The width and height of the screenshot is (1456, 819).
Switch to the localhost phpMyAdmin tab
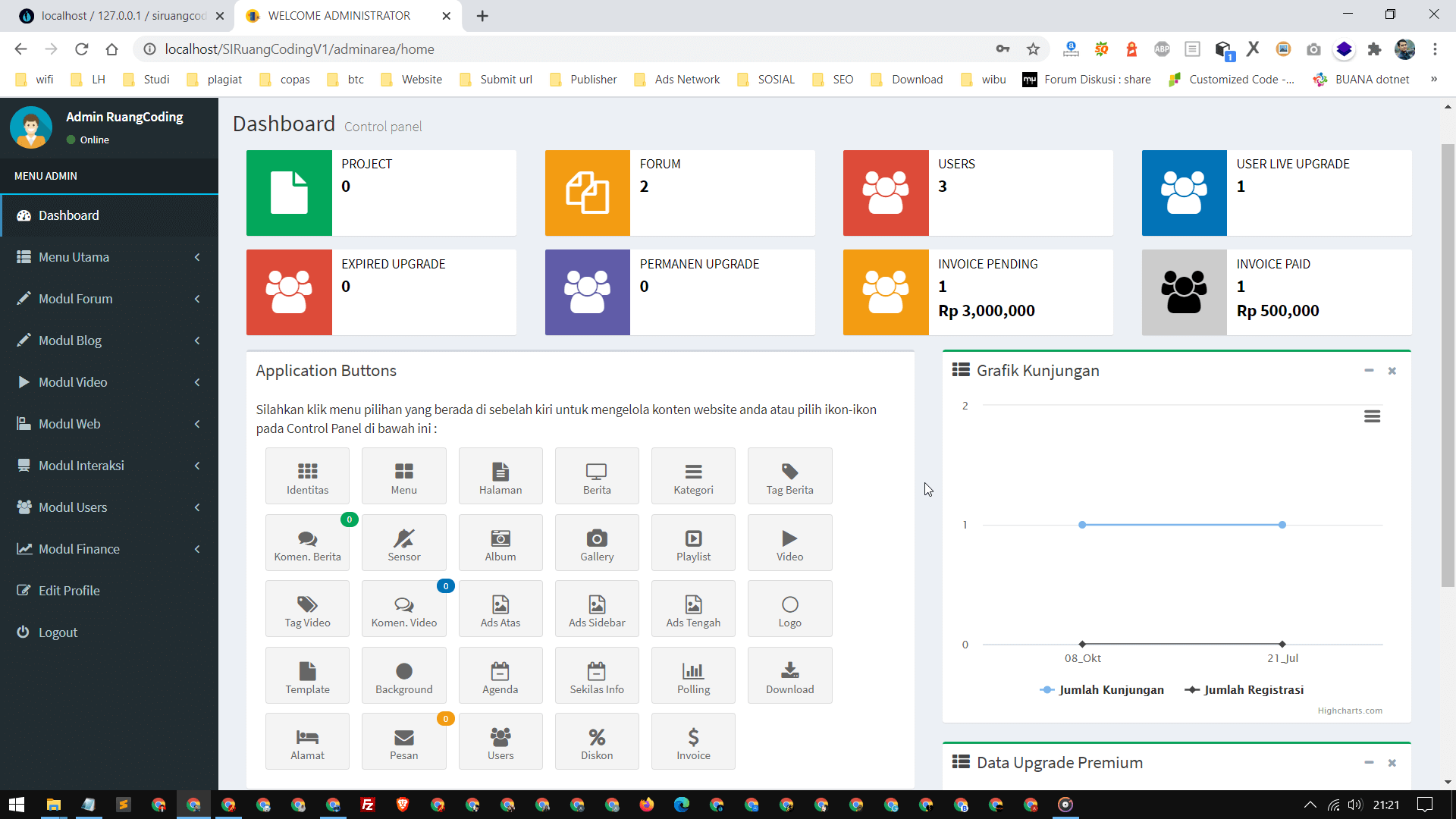click(x=114, y=15)
